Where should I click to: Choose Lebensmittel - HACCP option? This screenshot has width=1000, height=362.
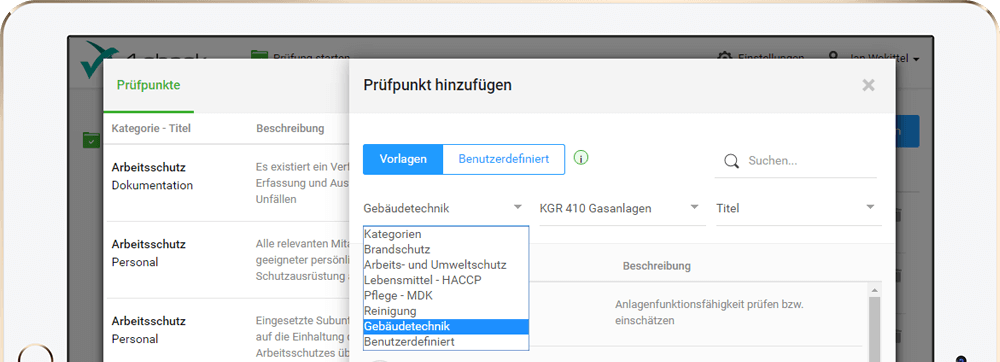tap(446, 280)
